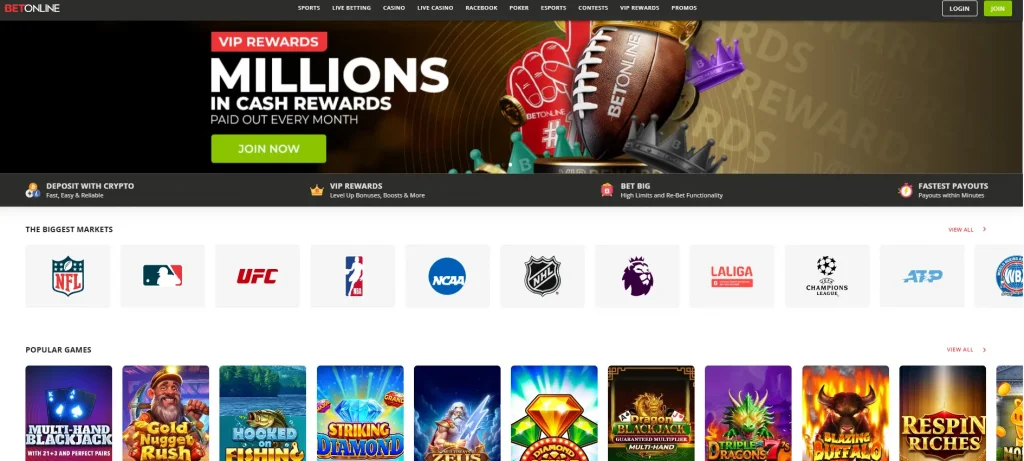
Task: Expand Biggest Markets with View All arrow
Action: point(984,229)
